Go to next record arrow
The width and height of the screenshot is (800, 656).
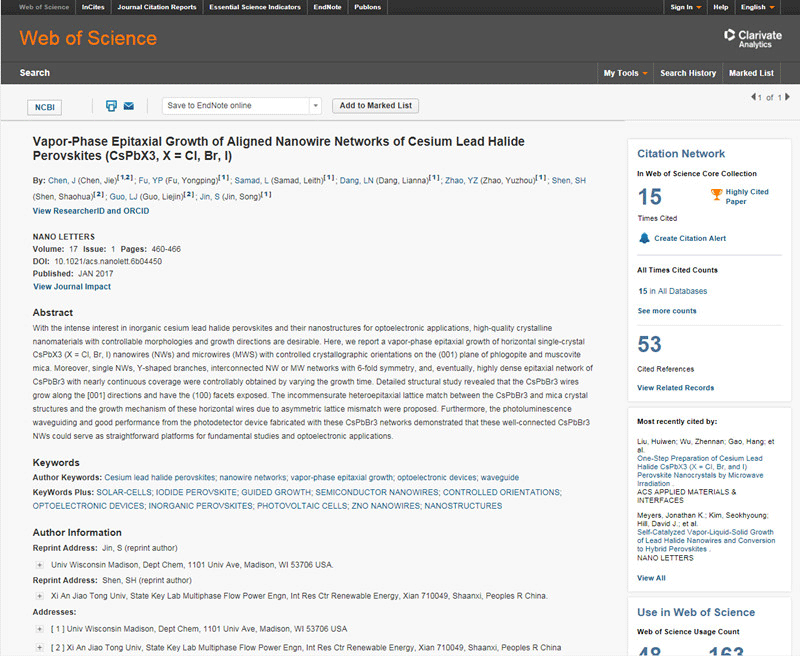coord(787,96)
